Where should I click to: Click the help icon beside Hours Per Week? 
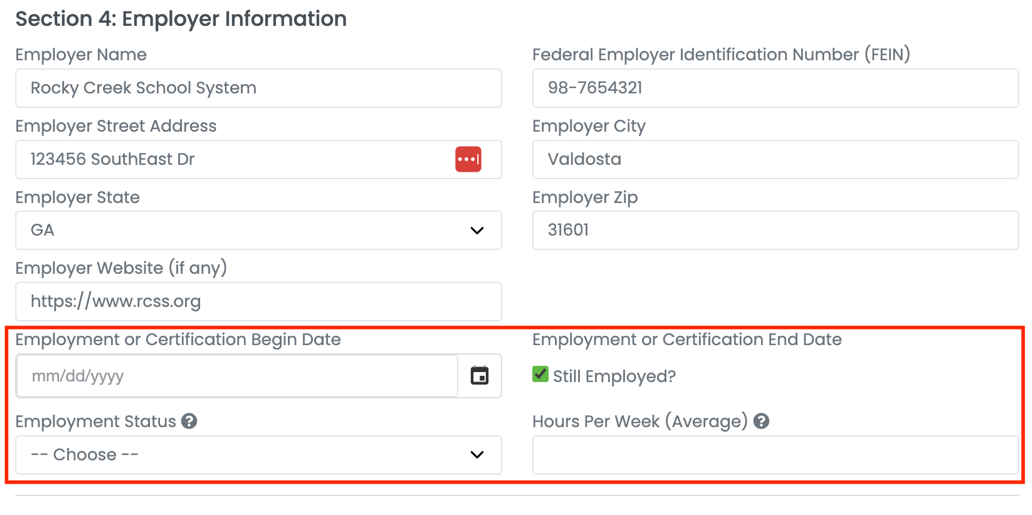(761, 421)
